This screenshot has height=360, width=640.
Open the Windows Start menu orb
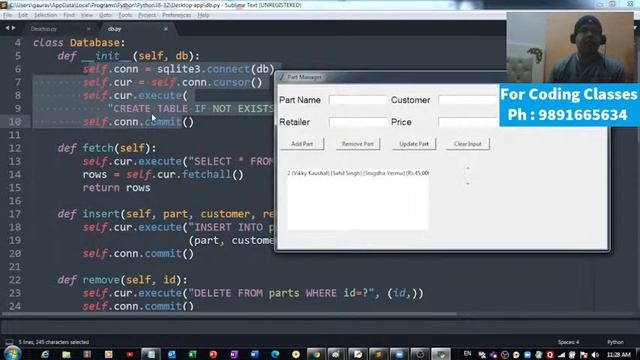(x=12, y=353)
